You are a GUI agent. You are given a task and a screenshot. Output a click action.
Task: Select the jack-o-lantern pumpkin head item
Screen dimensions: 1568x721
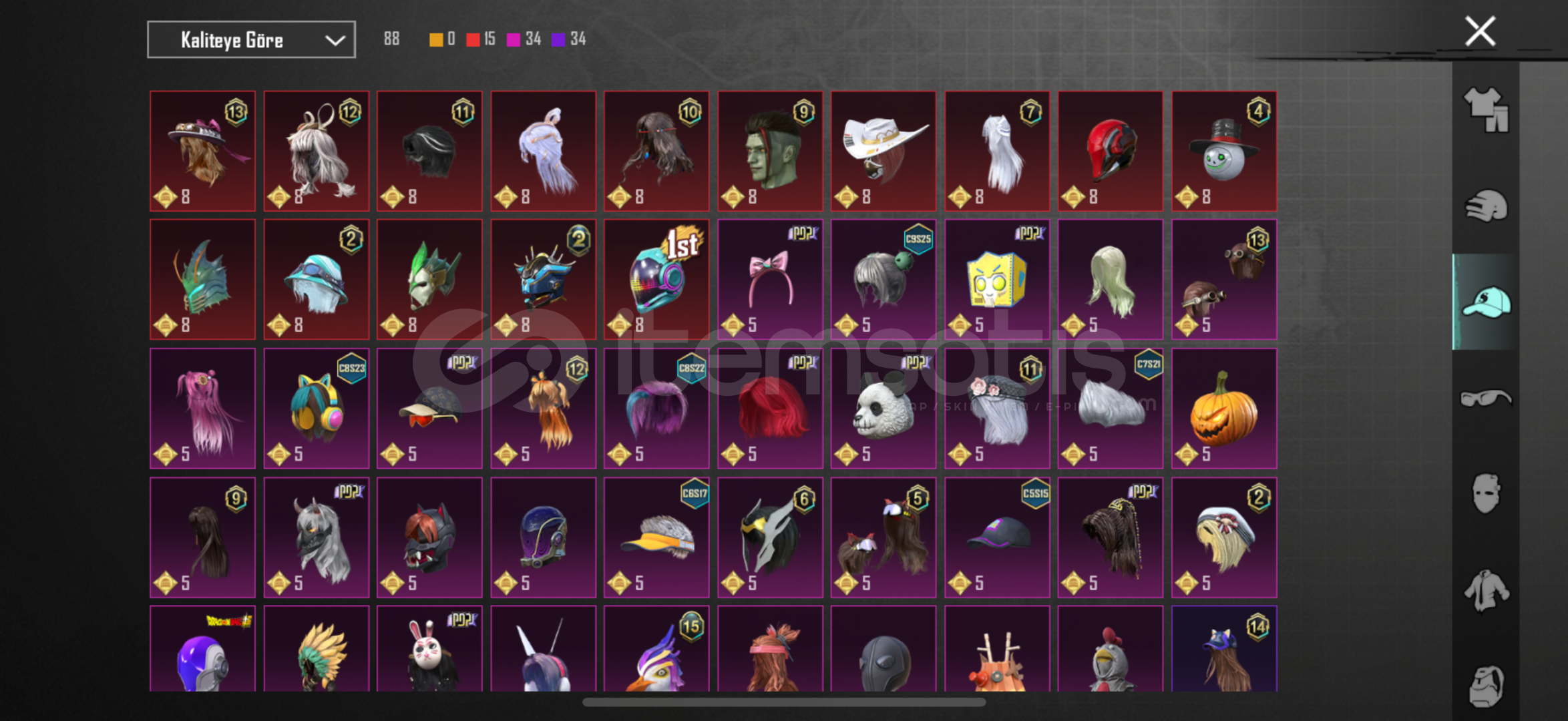pyautogui.click(x=1224, y=408)
